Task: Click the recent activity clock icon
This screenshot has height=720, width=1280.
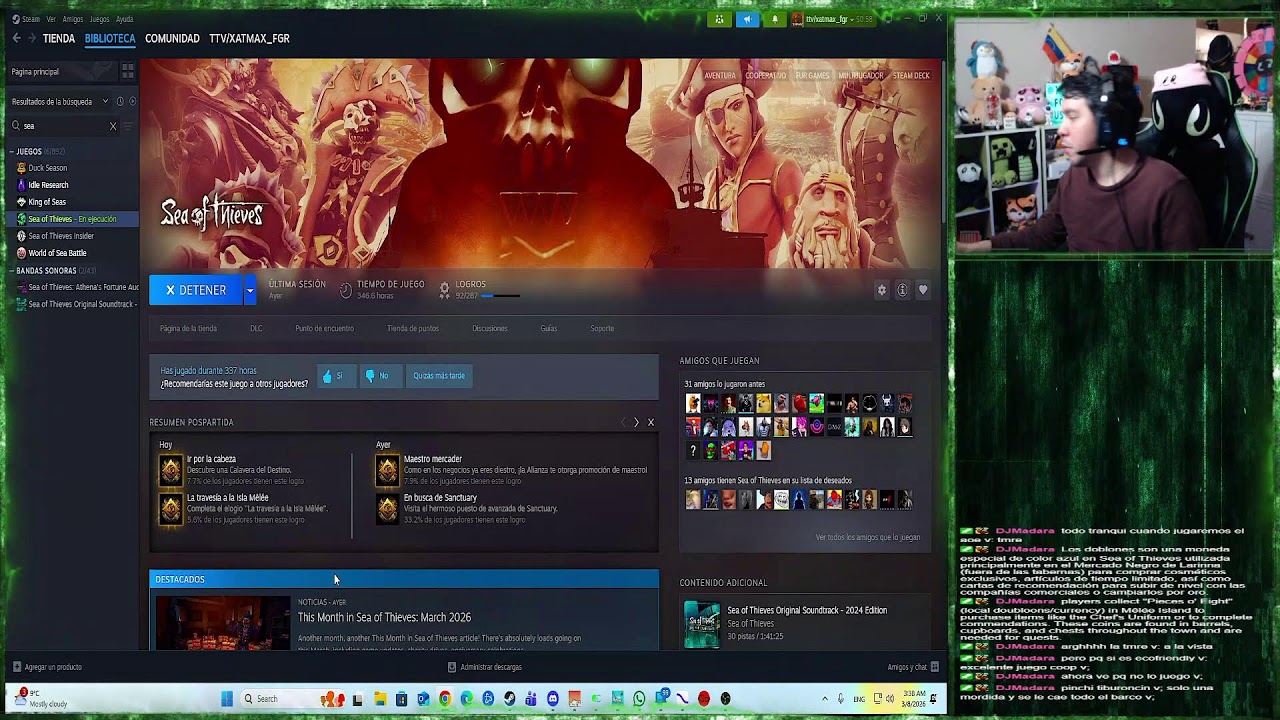Action: (x=120, y=101)
